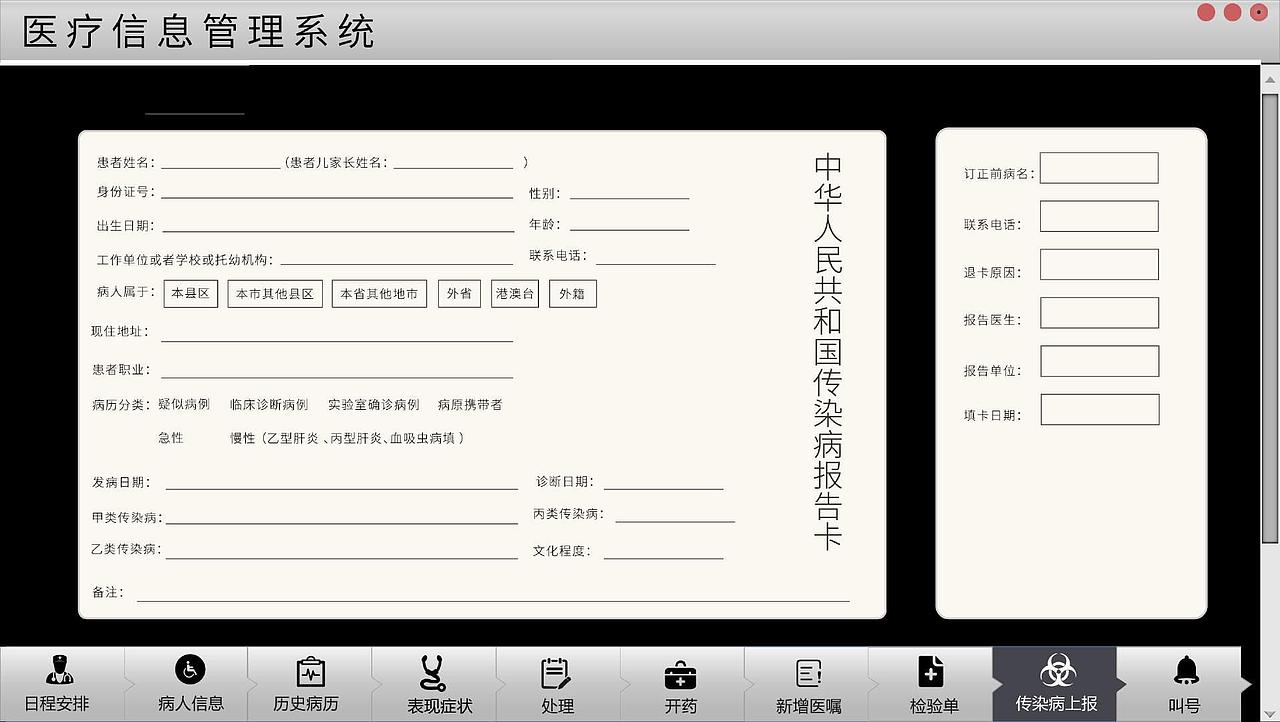Switch to 日程安排 tab label
Screen dimensions: 1280x722
(57, 704)
